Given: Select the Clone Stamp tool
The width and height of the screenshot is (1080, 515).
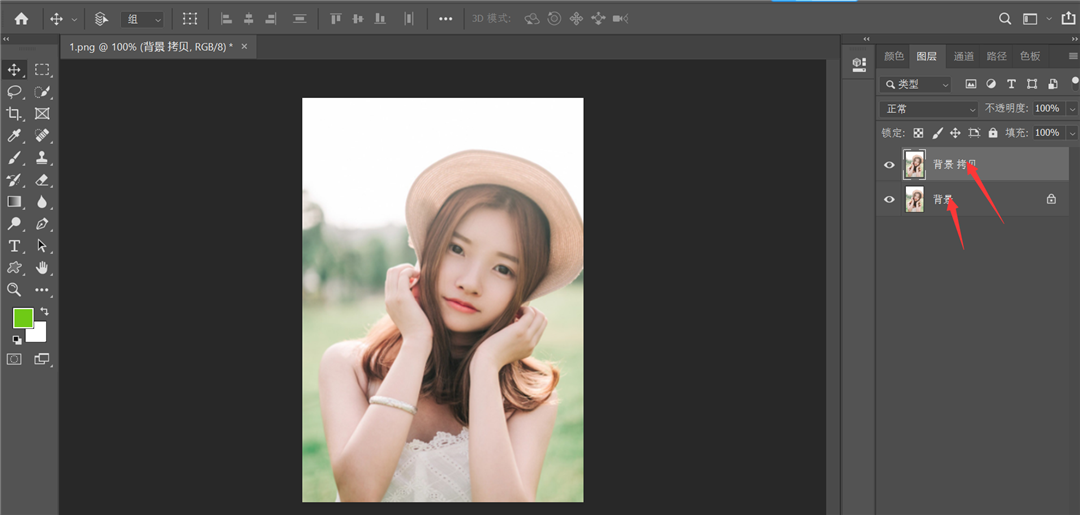Looking at the screenshot, I should (42, 158).
